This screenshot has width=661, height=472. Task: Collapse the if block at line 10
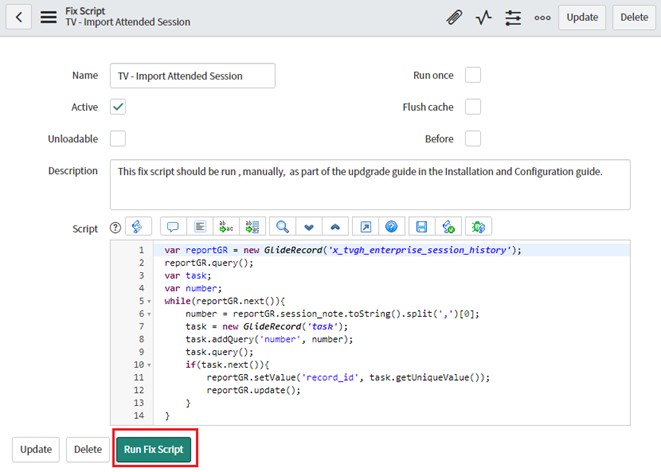[149, 365]
